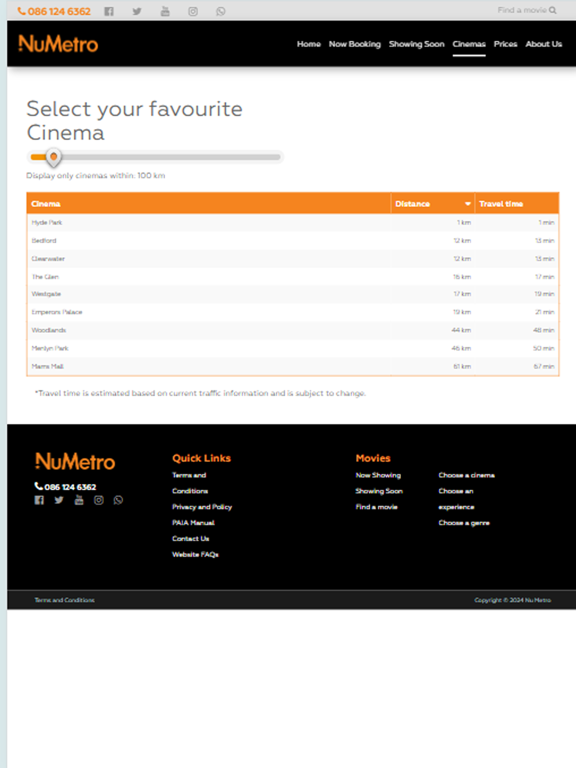Click the distance slider pin handle
The width and height of the screenshot is (576, 768).
53,157
